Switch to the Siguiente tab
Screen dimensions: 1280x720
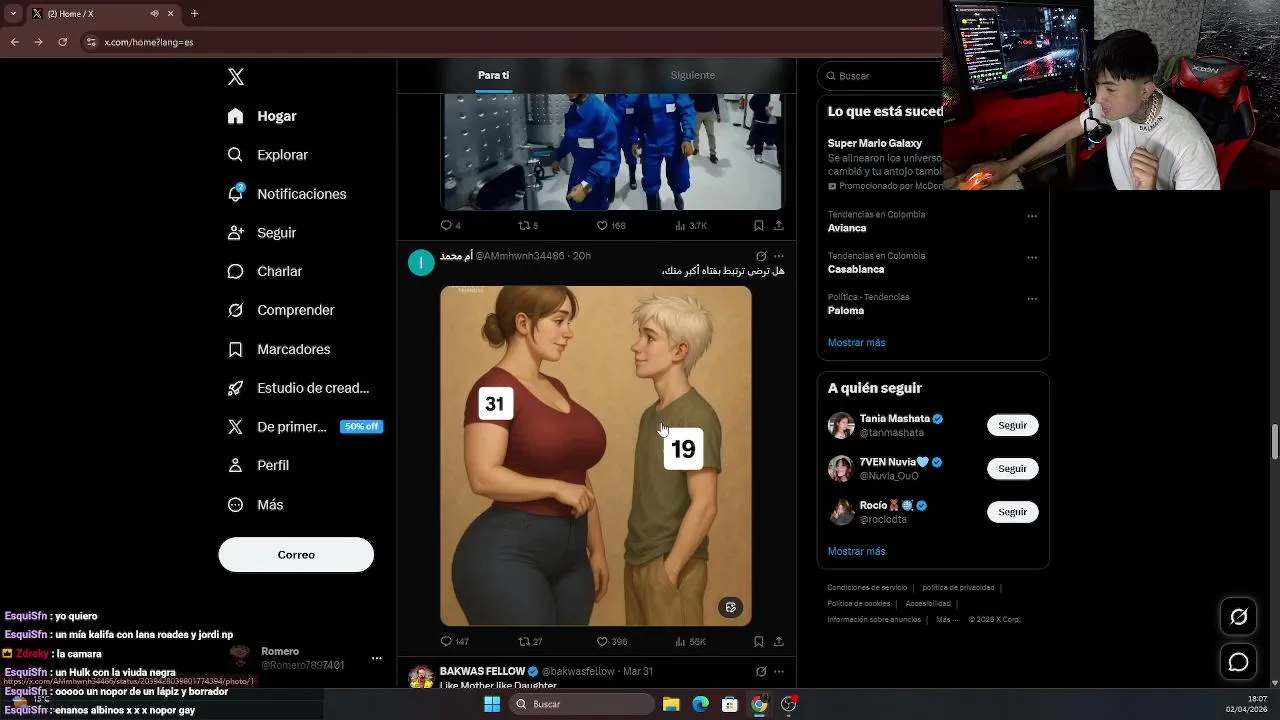[x=692, y=76]
